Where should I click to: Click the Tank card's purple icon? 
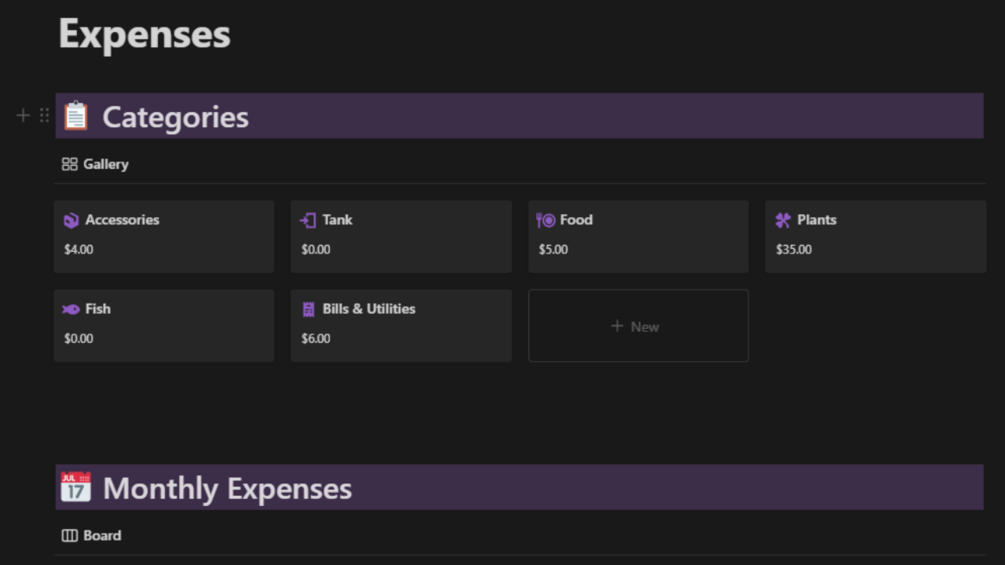coord(308,221)
